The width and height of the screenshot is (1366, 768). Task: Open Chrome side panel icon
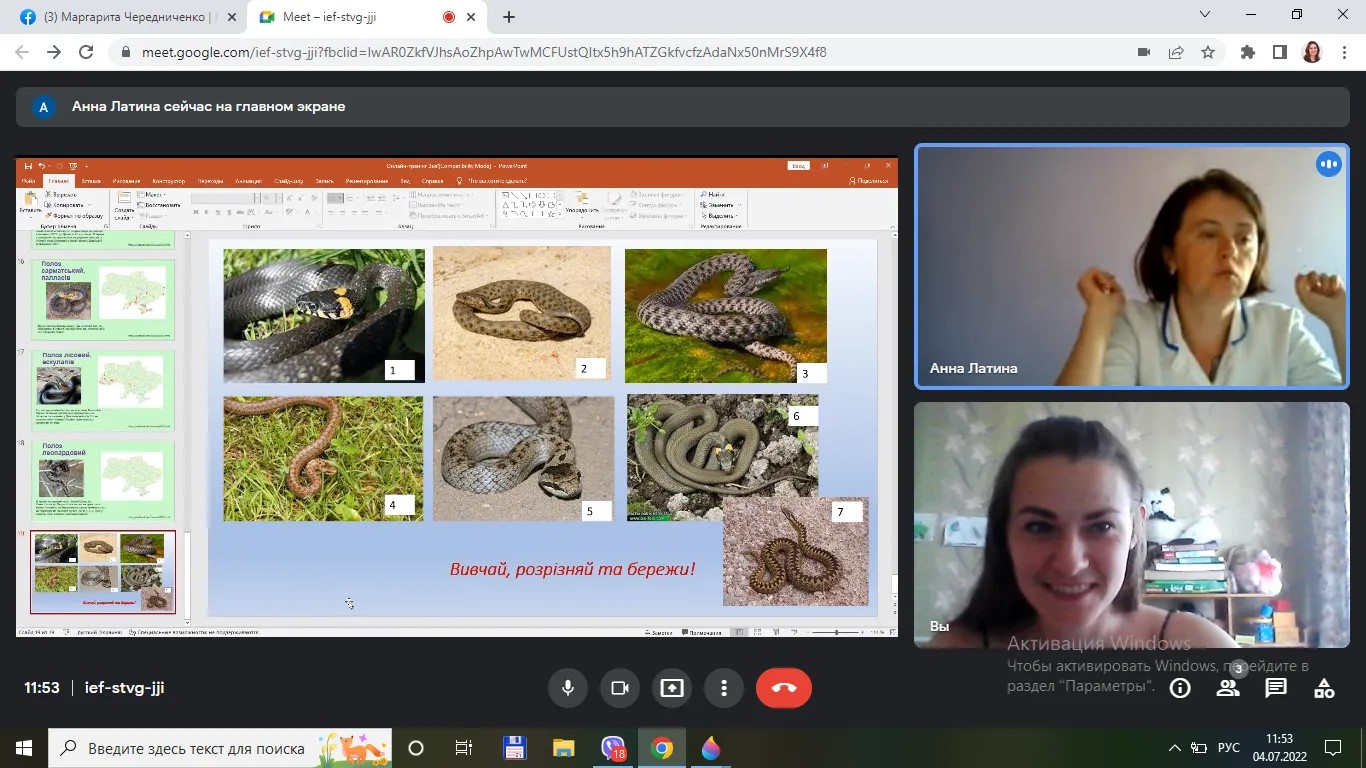click(1280, 52)
